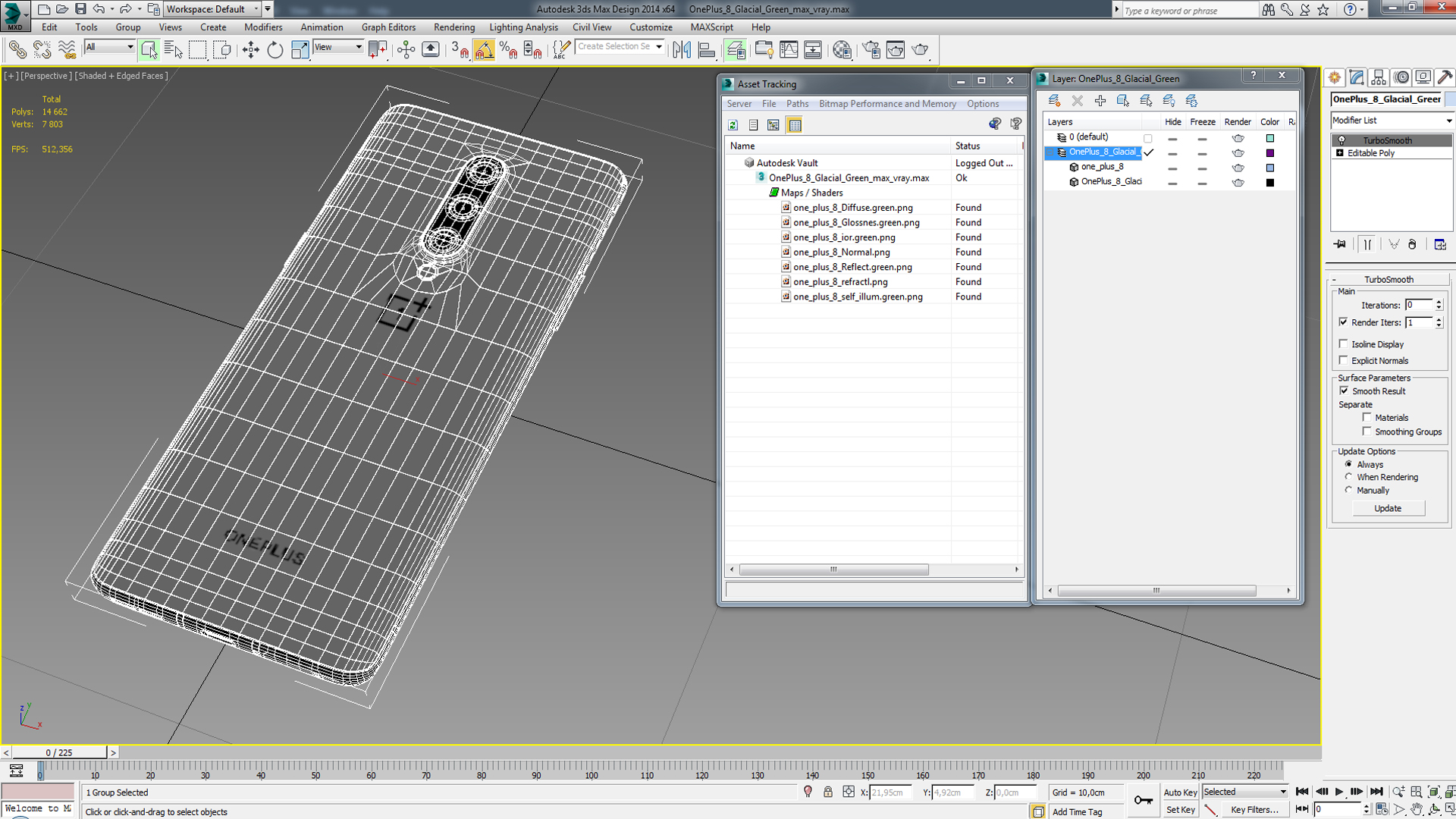This screenshot has height=819, width=1456.
Task: Open the Utilities hammer panel tab
Action: 1445,77
